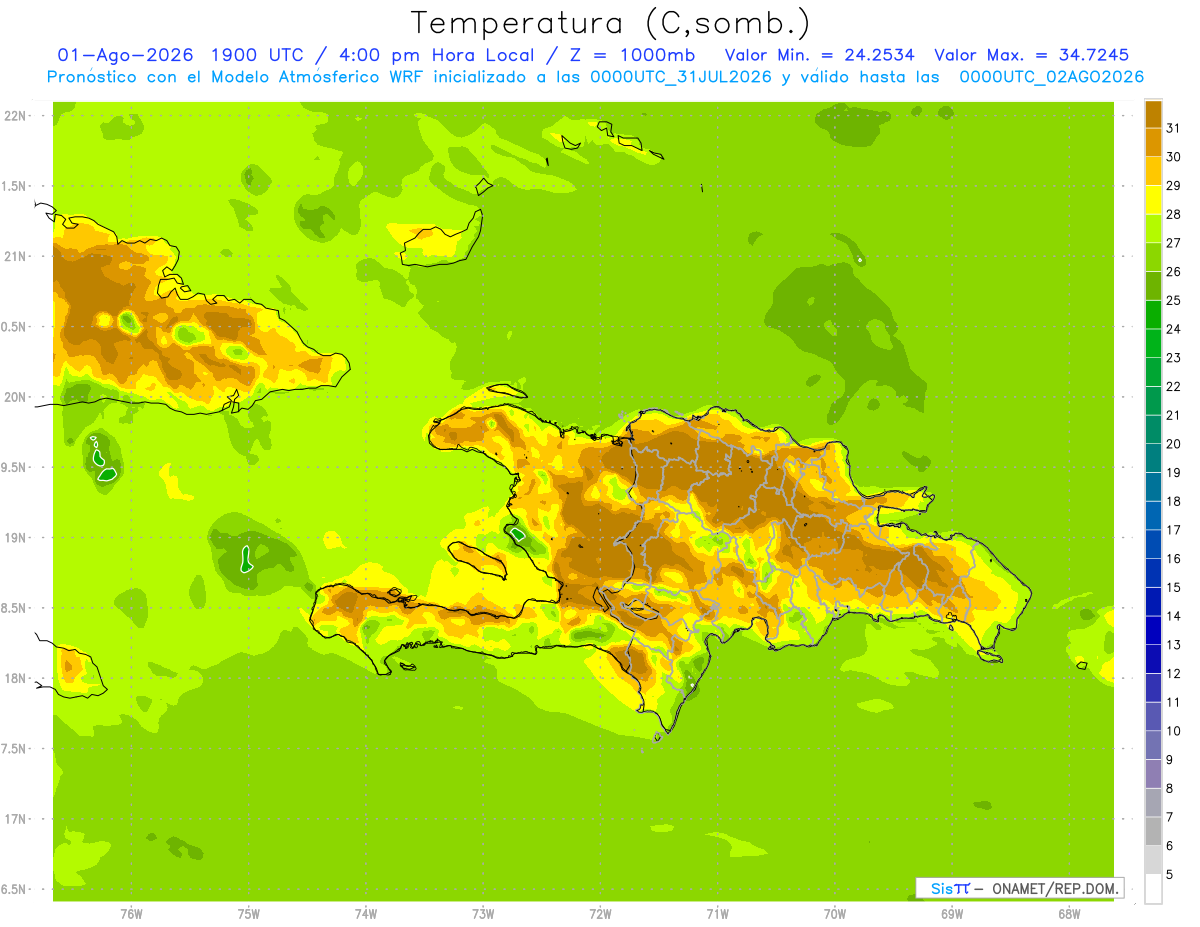Select the valid-until stamp '0000UTC_02AGO2026'
This screenshot has height=927, width=1200.
click(x=1052, y=77)
